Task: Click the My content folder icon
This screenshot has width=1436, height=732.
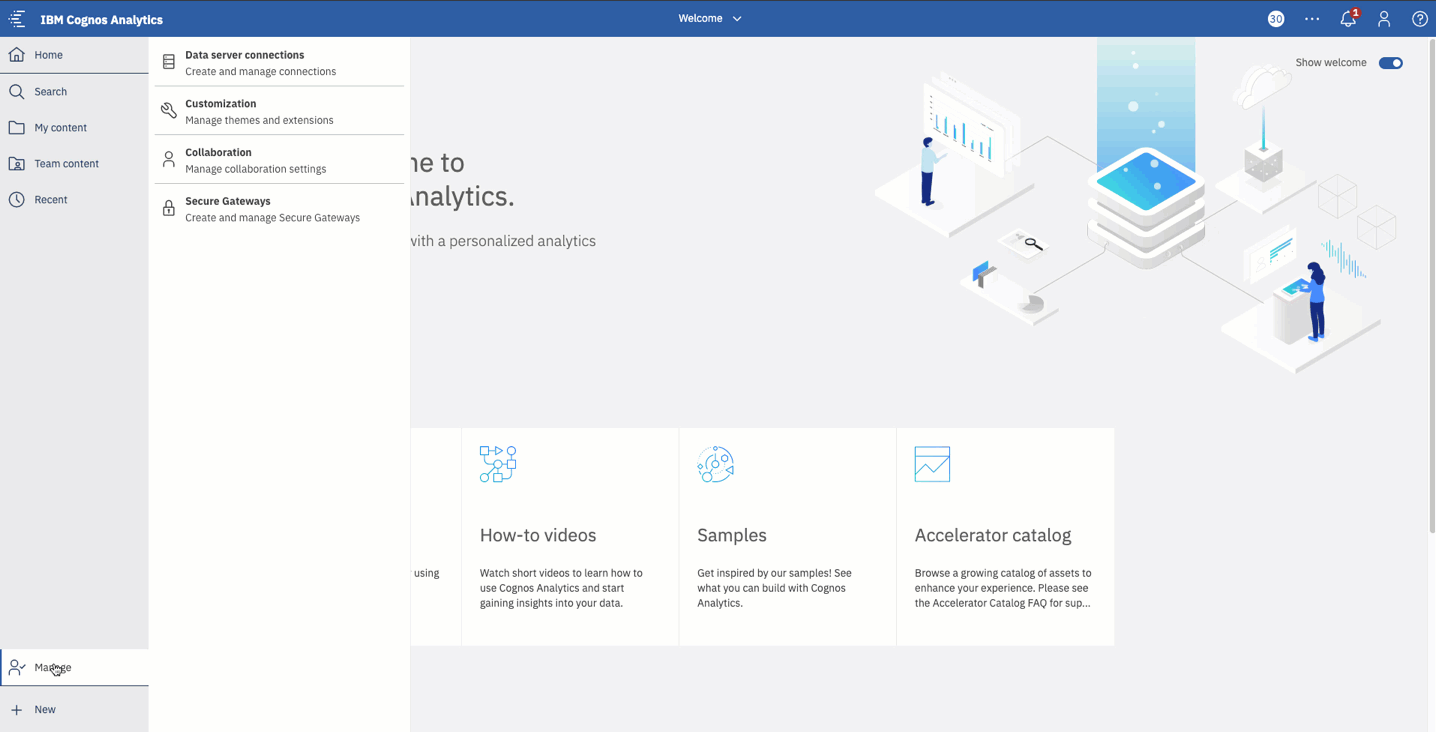Action: pos(17,127)
